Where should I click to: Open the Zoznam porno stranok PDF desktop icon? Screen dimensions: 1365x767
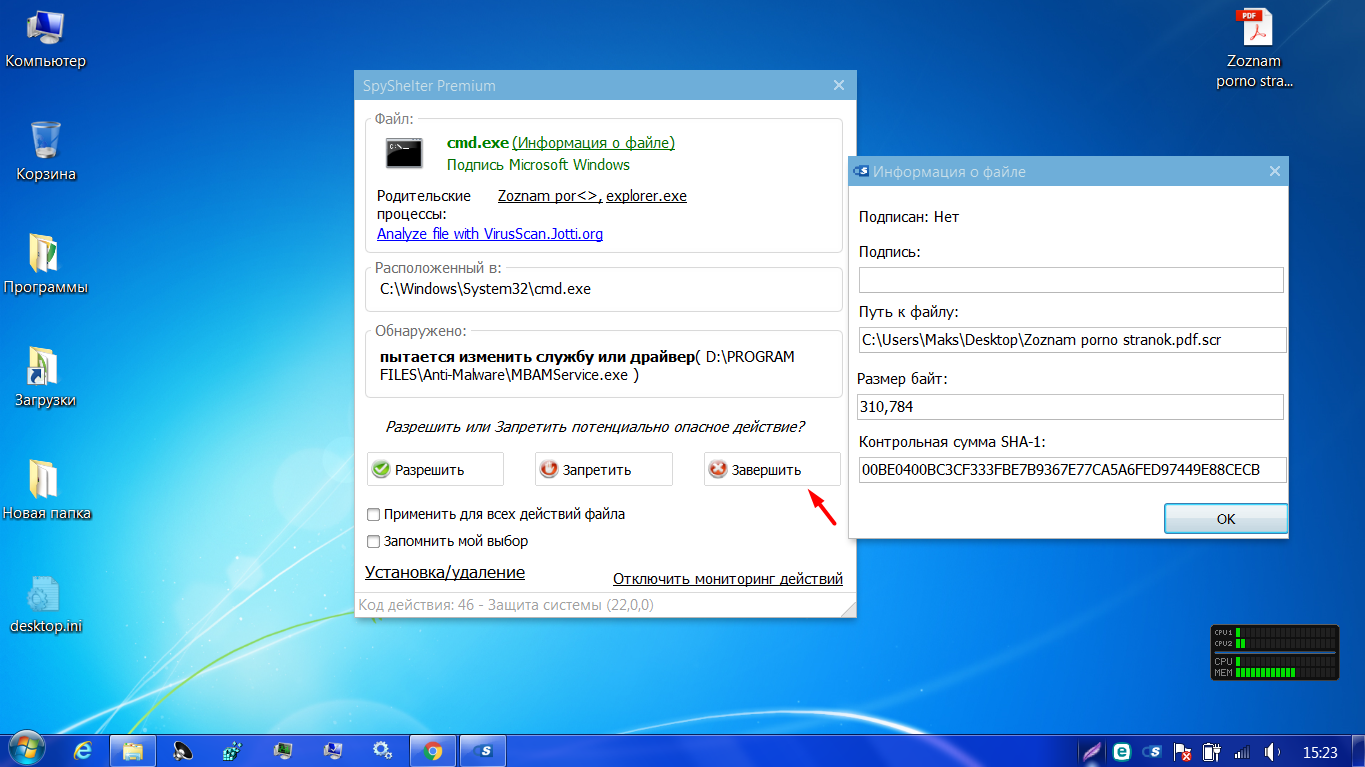(x=1254, y=29)
